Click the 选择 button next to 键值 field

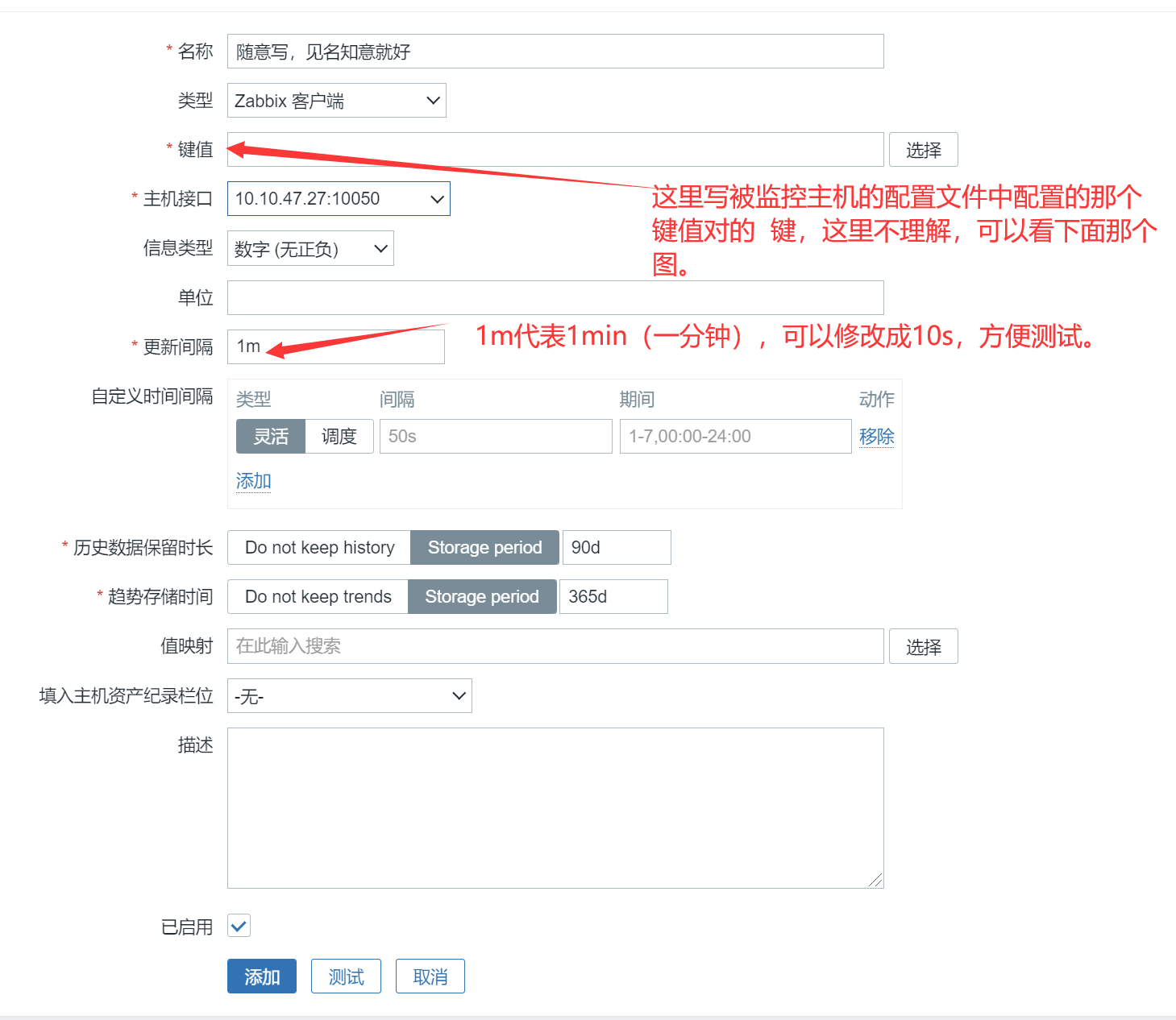923,149
